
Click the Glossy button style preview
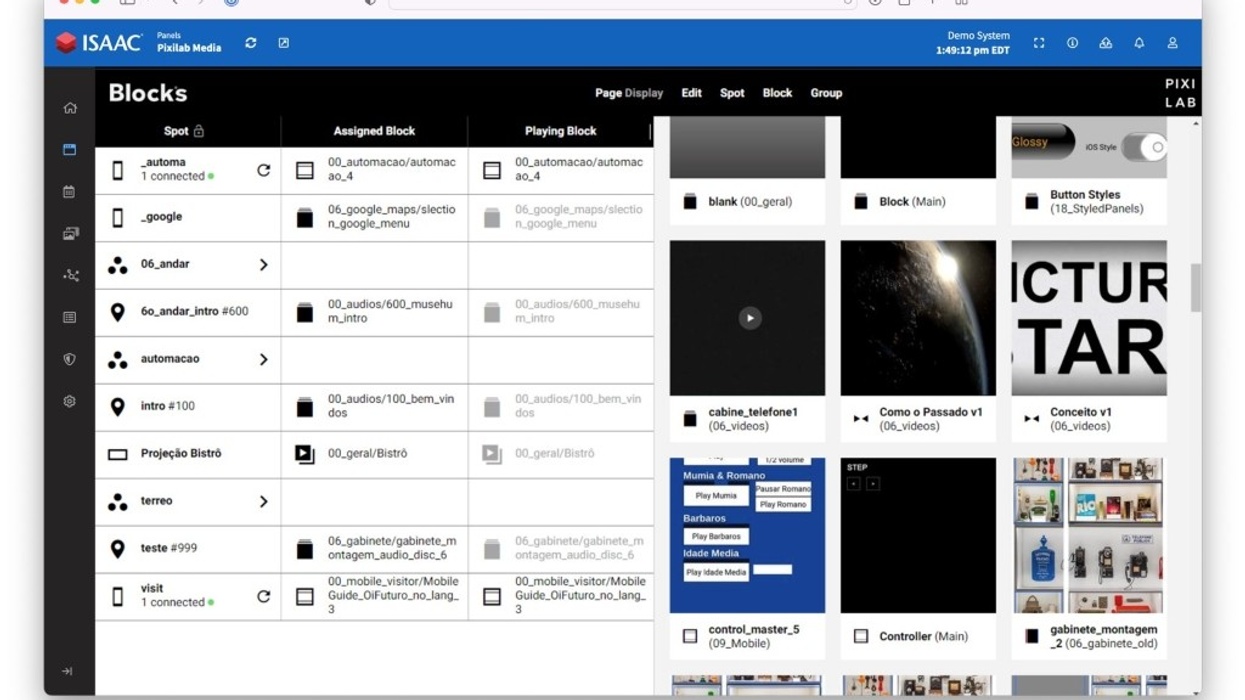[1042, 142]
